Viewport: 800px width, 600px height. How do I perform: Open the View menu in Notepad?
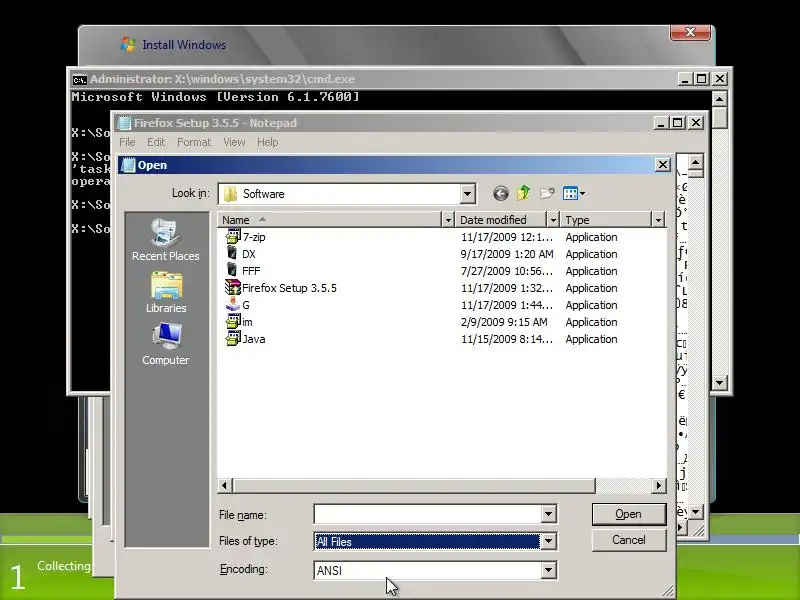coord(234,142)
